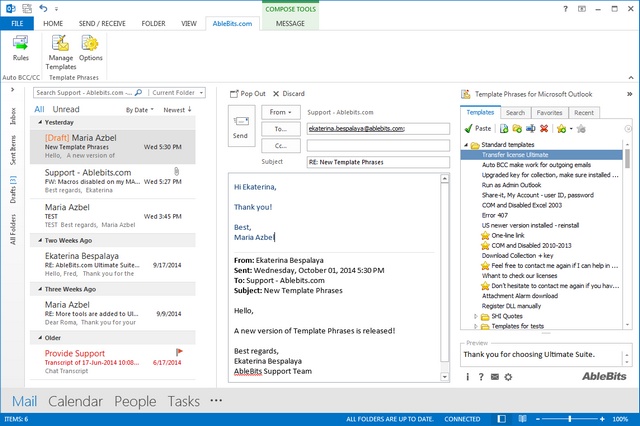
Task: Pop Out the reply into a new window
Action: [x=248, y=94]
